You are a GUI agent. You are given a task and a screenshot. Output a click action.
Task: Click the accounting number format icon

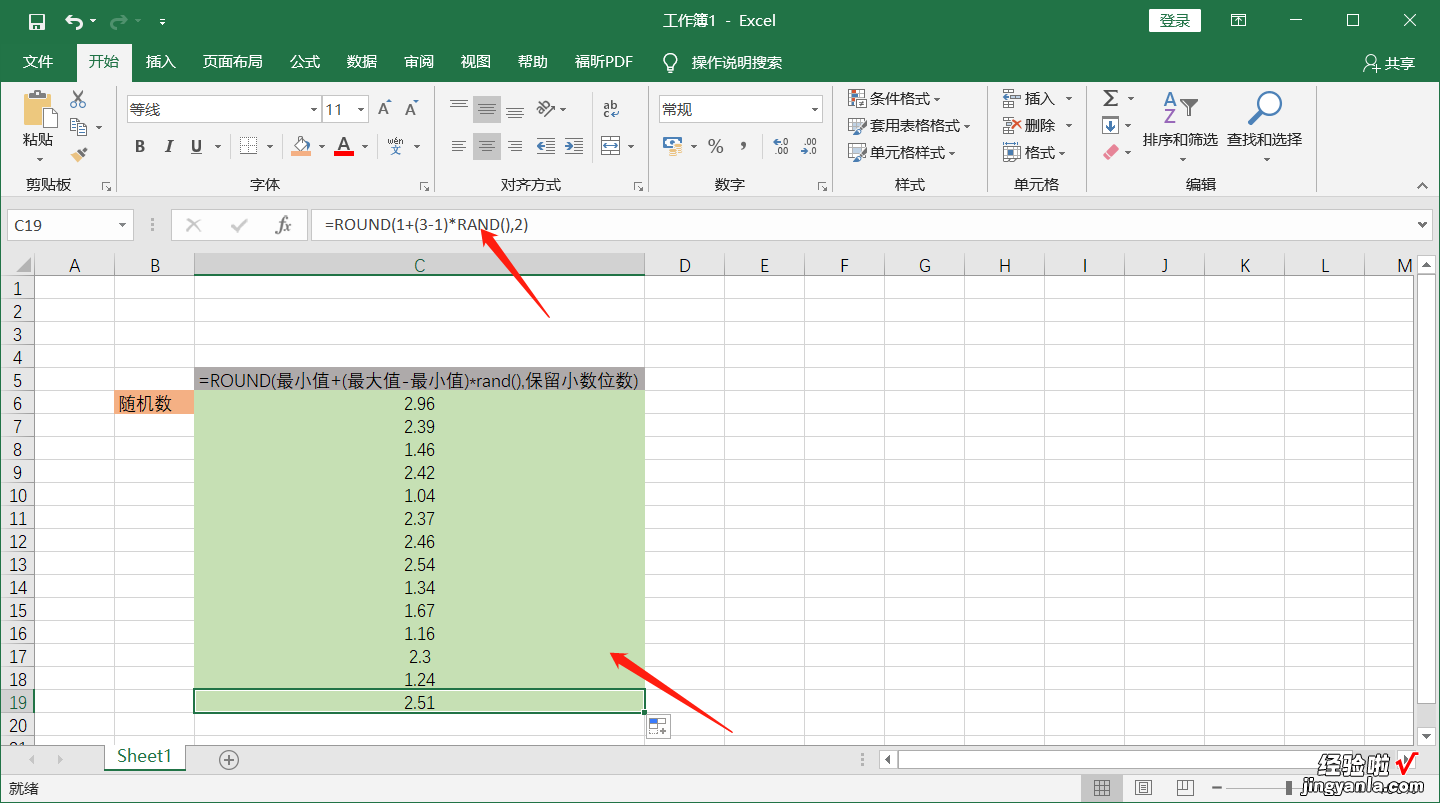673,146
